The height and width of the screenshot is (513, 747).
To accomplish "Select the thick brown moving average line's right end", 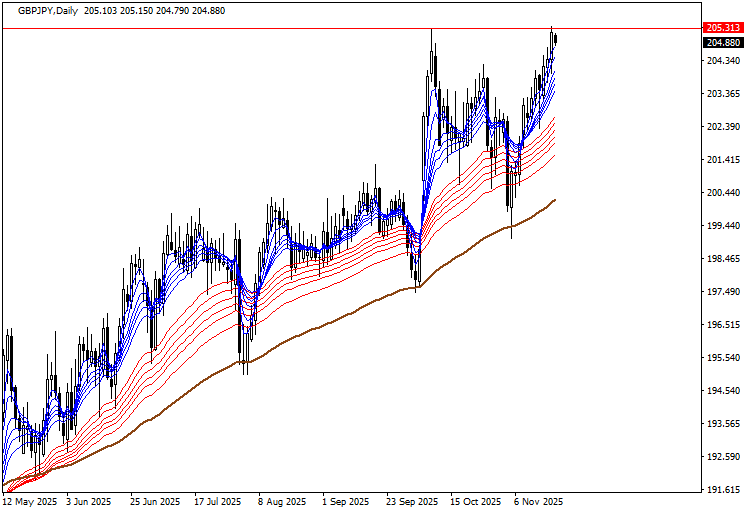I will 554,200.
